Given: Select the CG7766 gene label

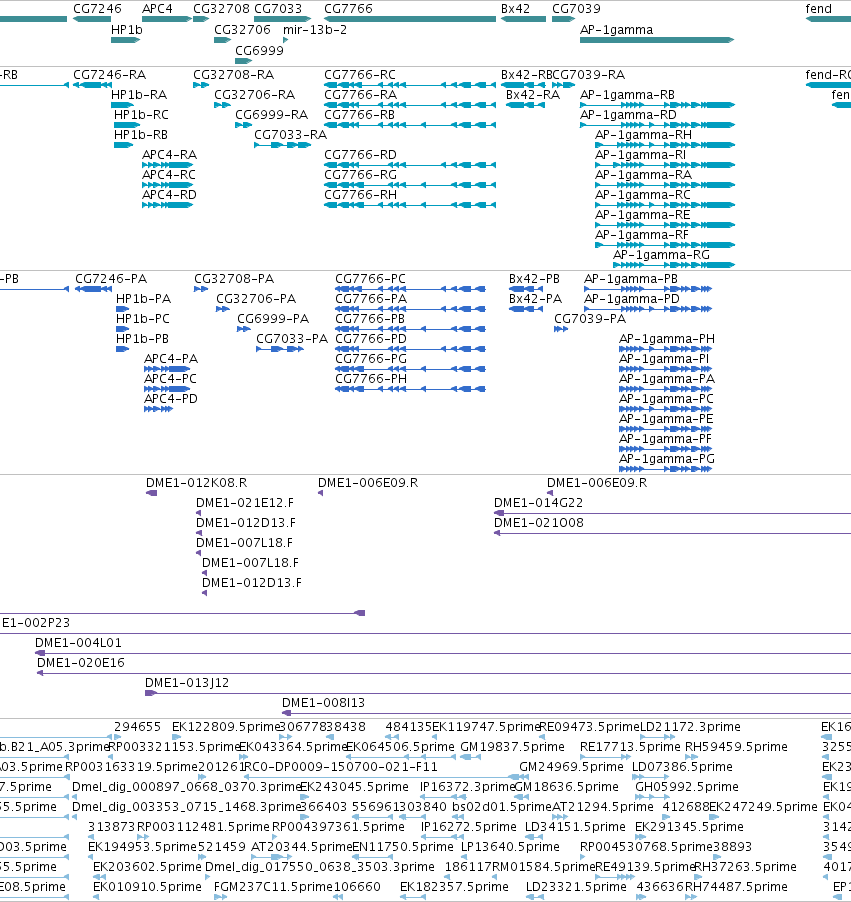Looking at the screenshot, I should tap(348, 9).
